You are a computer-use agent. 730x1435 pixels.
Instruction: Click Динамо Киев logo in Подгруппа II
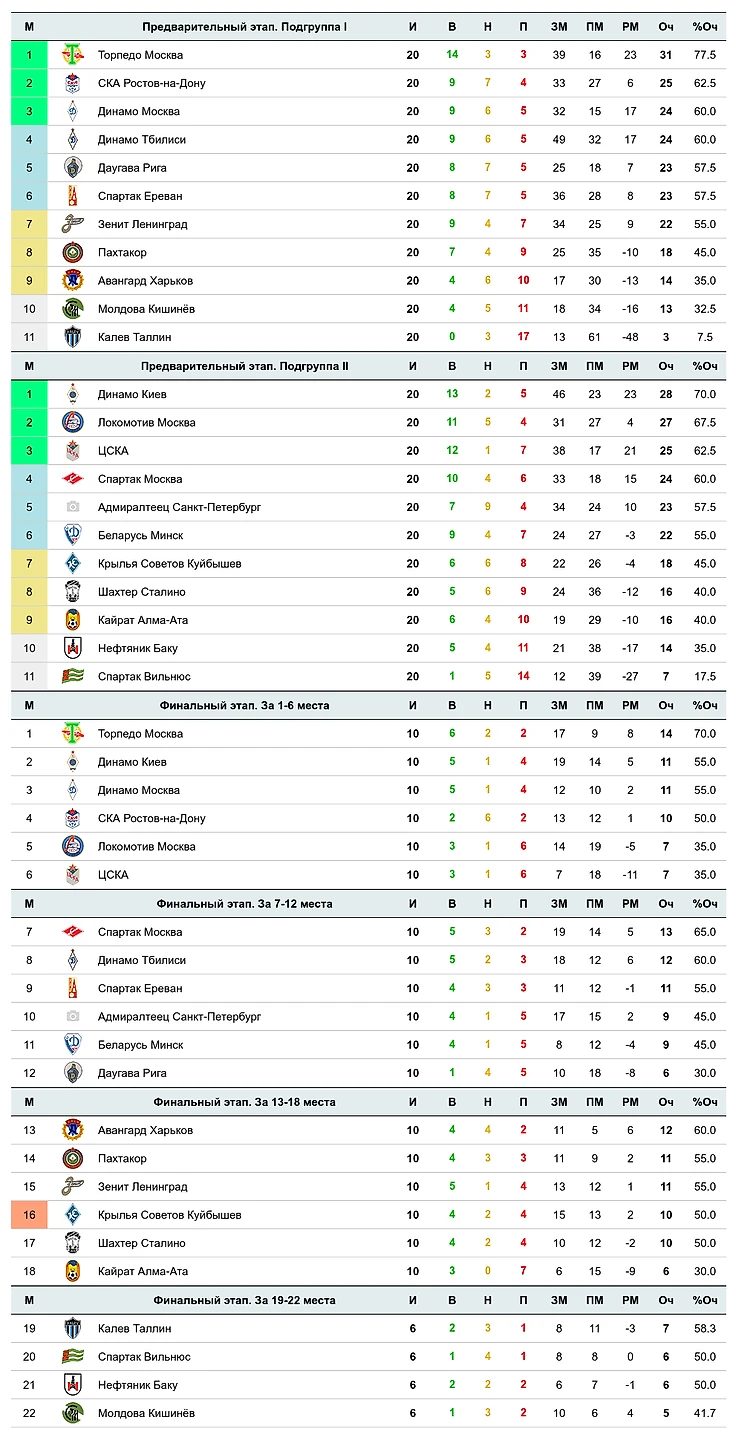[x=72, y=394]
